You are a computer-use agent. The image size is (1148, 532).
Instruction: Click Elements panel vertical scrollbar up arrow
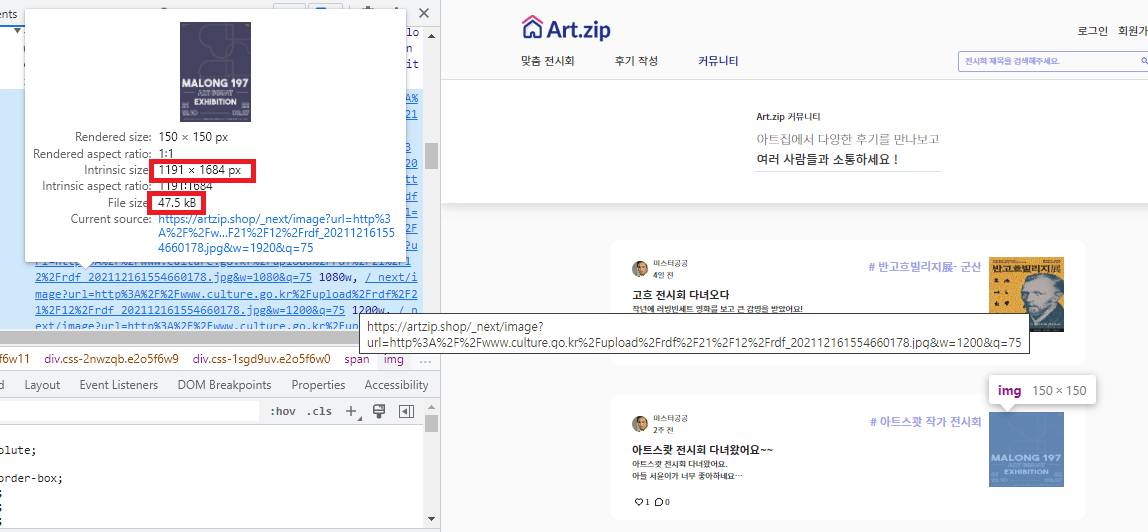pos(432,34)
